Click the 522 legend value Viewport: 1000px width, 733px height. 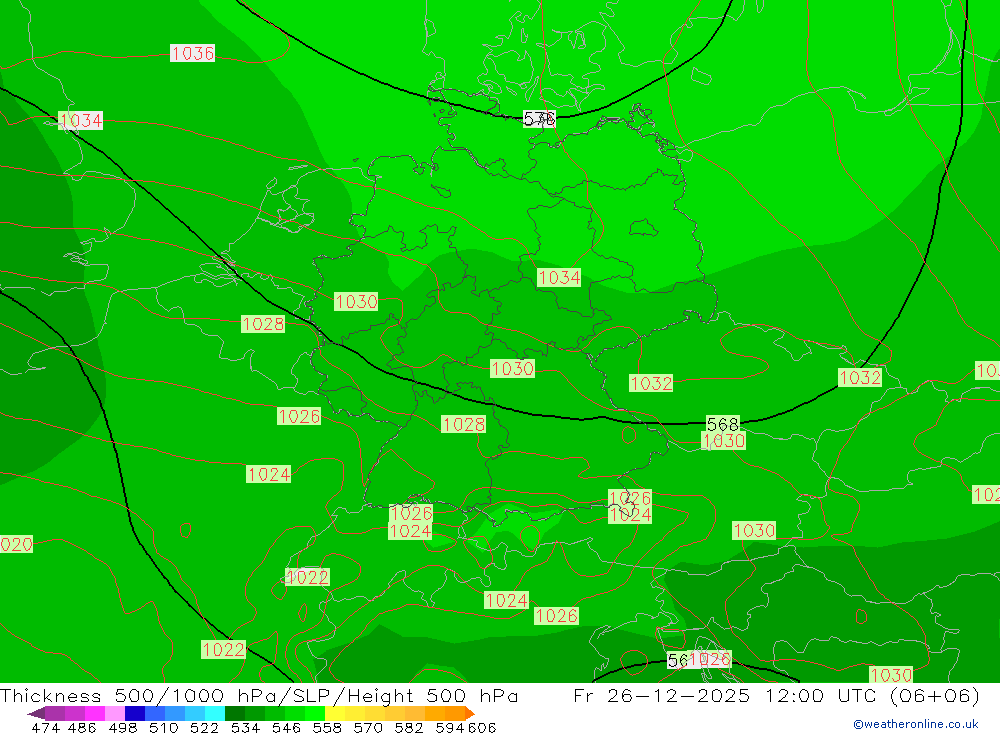204,727
